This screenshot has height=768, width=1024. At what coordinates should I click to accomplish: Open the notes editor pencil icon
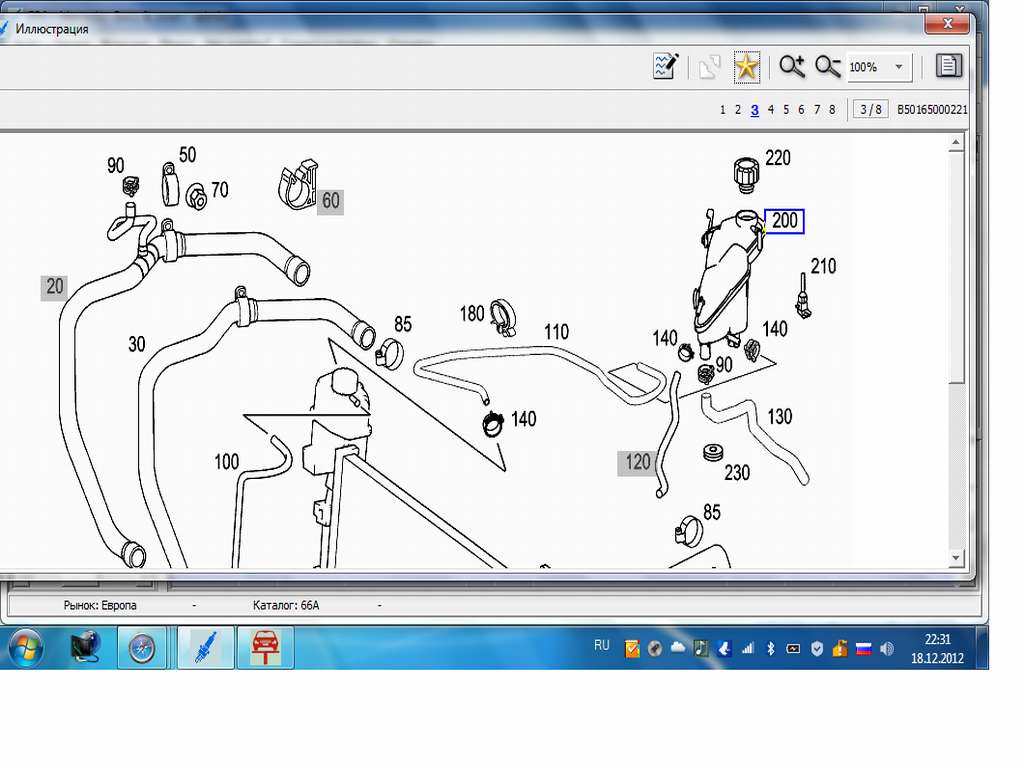coord(666,67)
